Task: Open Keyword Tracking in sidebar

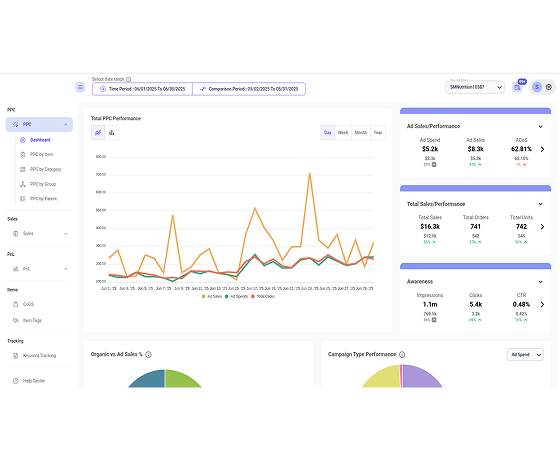Action: click(x=39, y=356)
